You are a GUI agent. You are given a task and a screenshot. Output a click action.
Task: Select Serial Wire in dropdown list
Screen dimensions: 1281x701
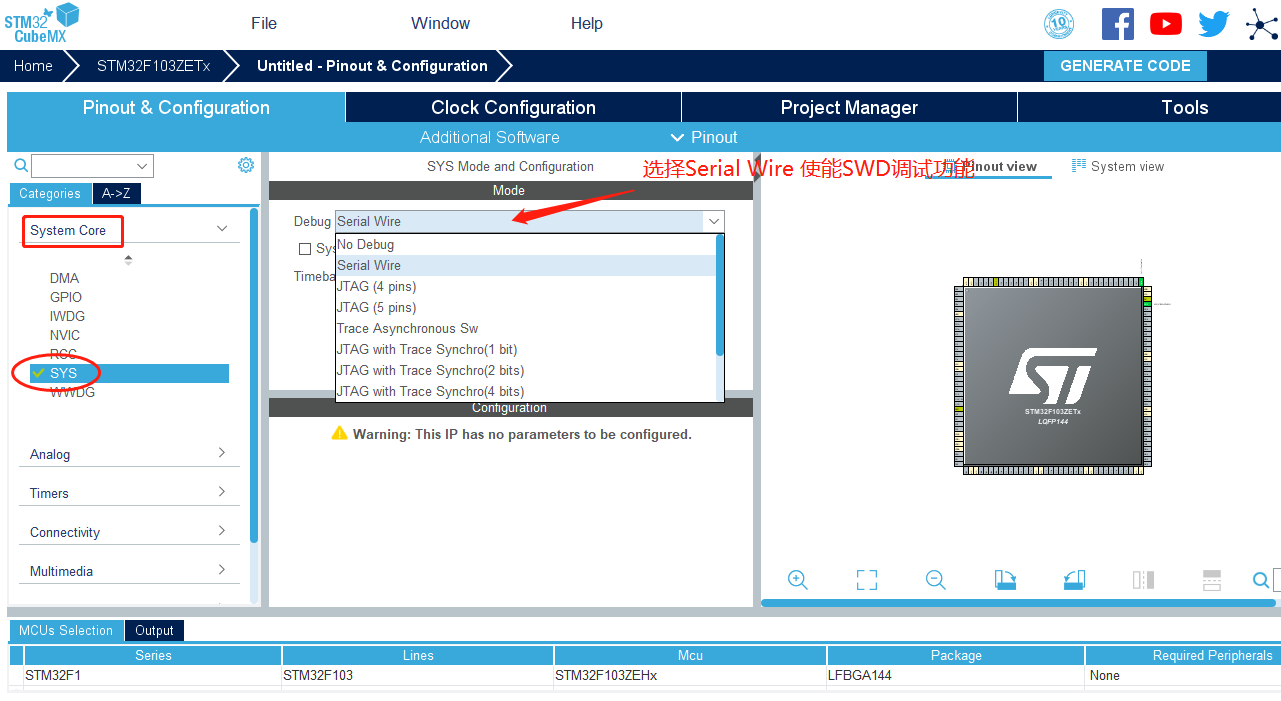pos(526,265)
